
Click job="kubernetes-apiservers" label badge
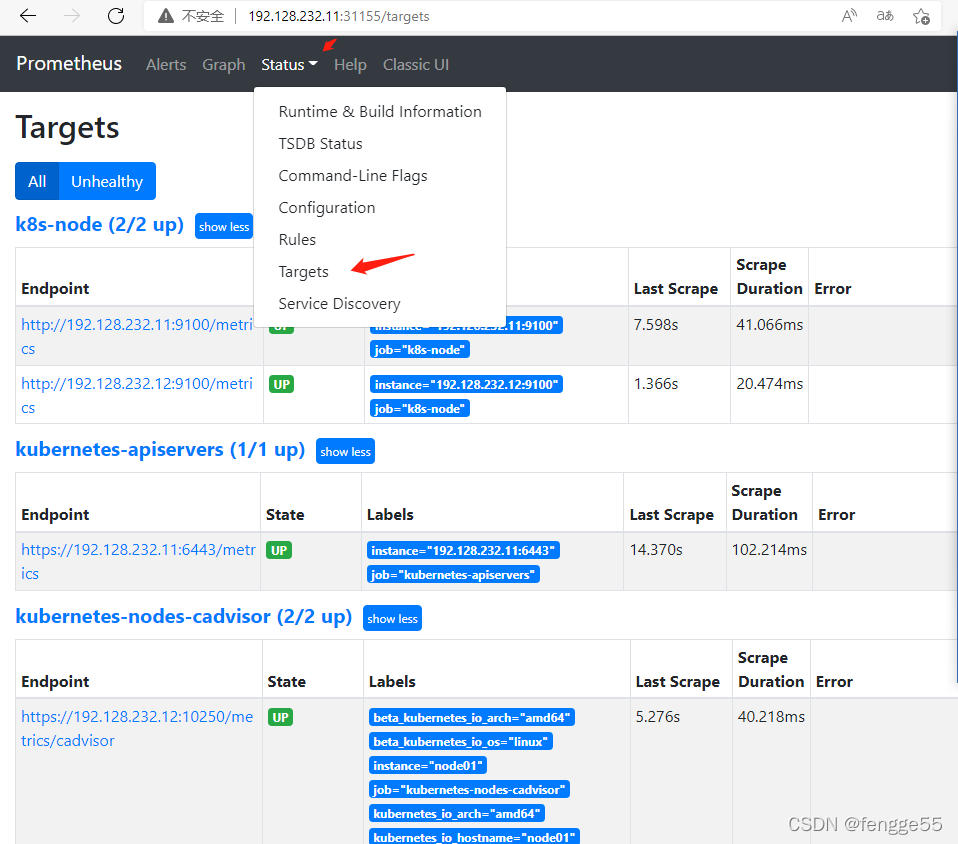pos(453,574)
